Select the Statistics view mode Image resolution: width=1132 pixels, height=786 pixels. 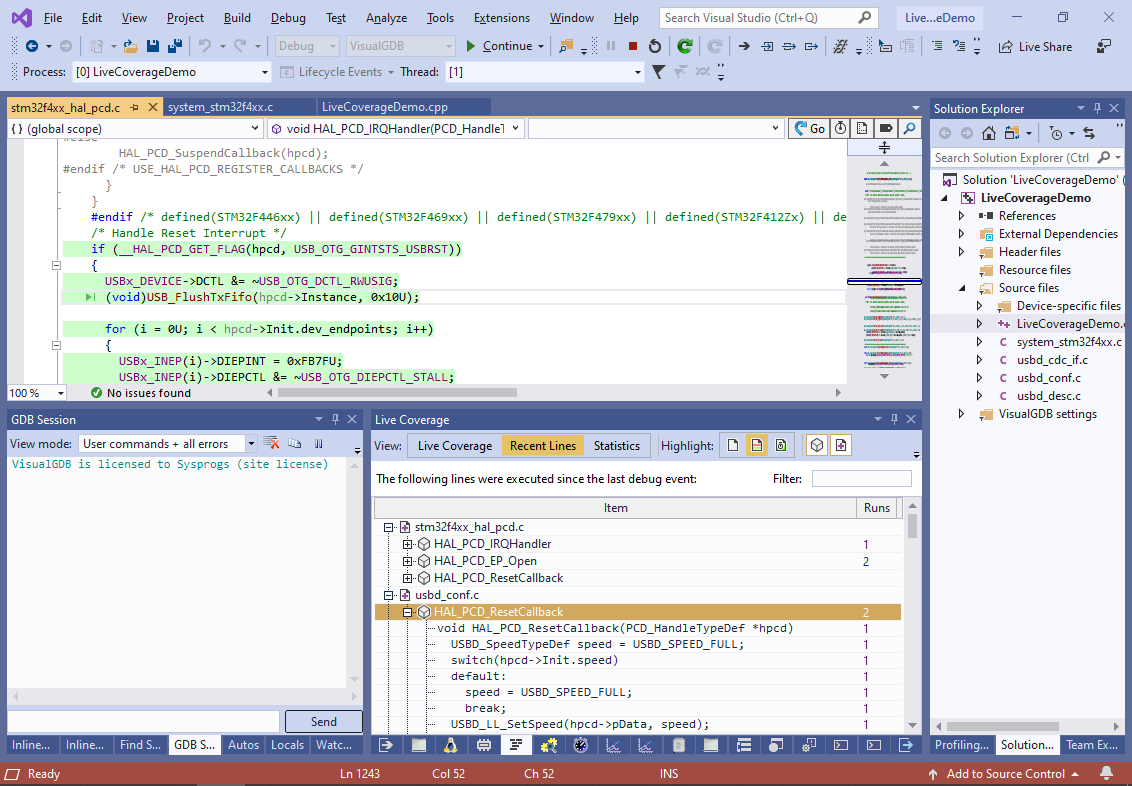617,445
